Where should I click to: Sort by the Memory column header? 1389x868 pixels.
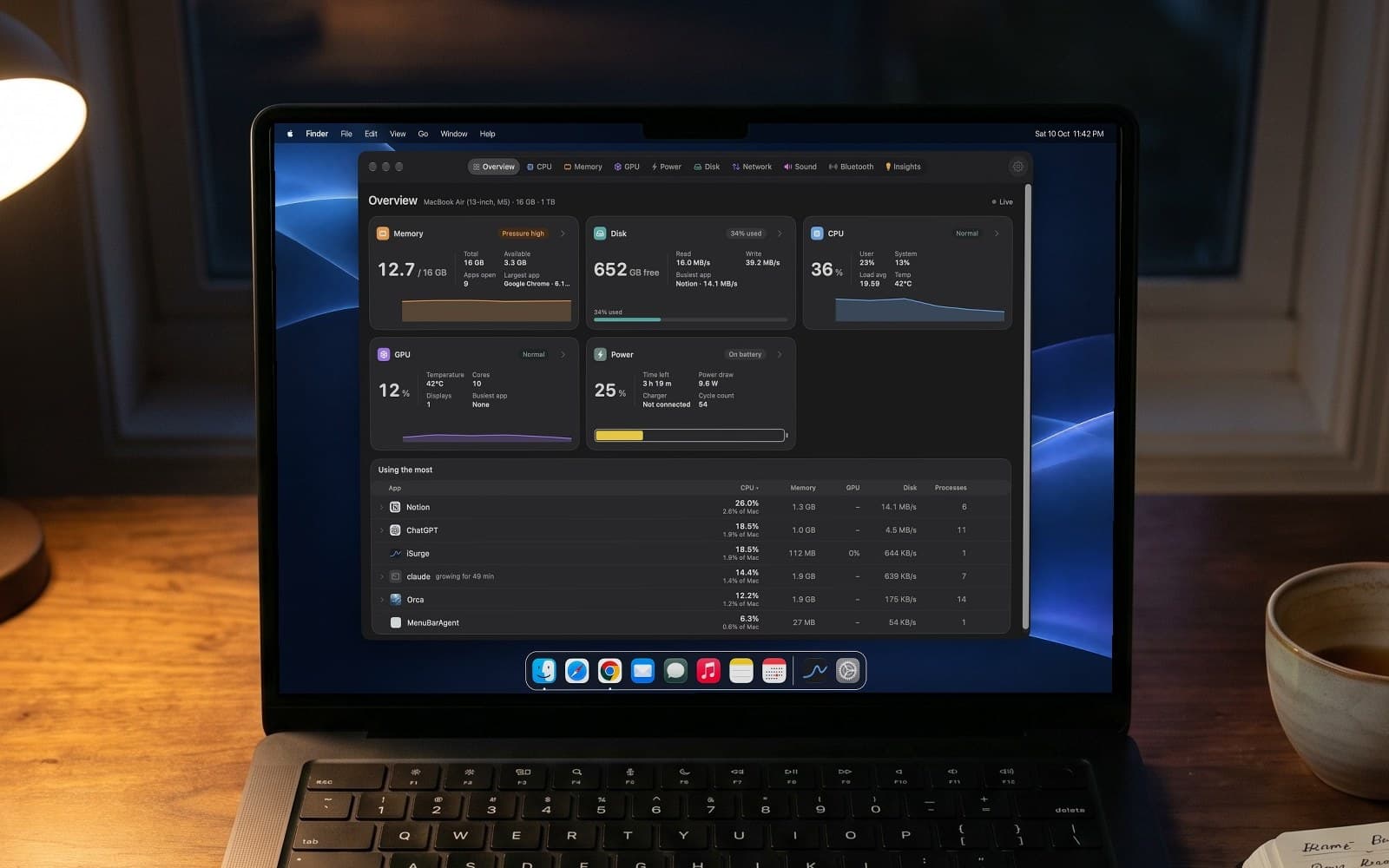(x=803, y=488)
